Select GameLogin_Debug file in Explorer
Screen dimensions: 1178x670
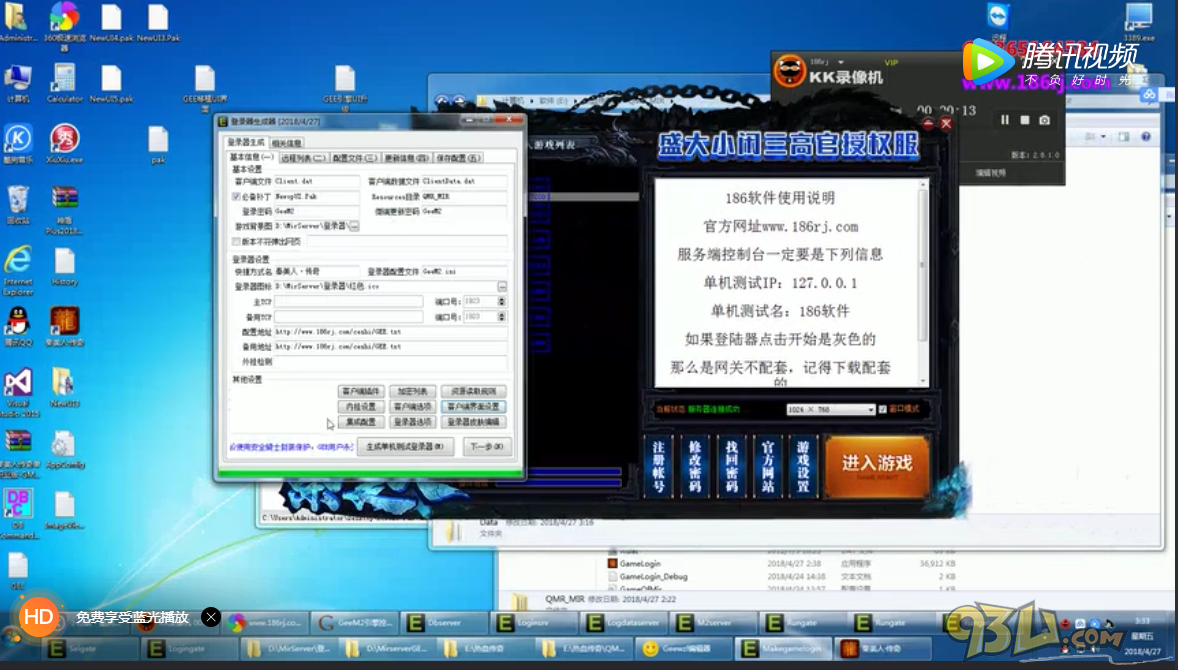652,577
